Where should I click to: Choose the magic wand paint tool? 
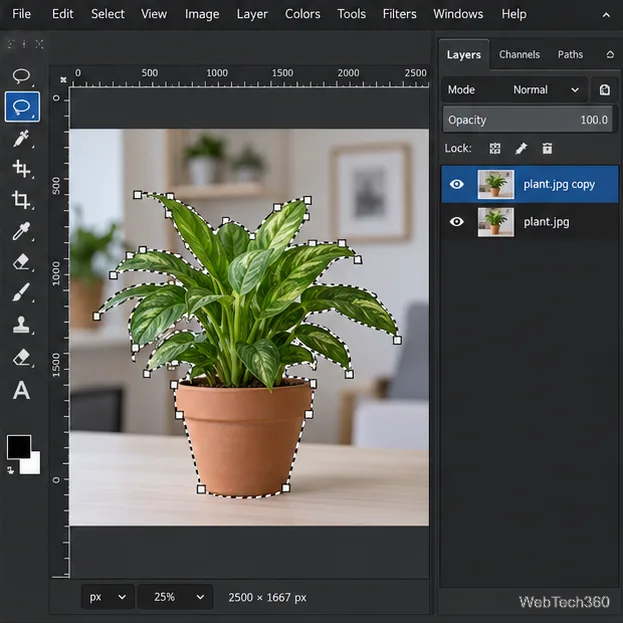(x=21, y=138)
